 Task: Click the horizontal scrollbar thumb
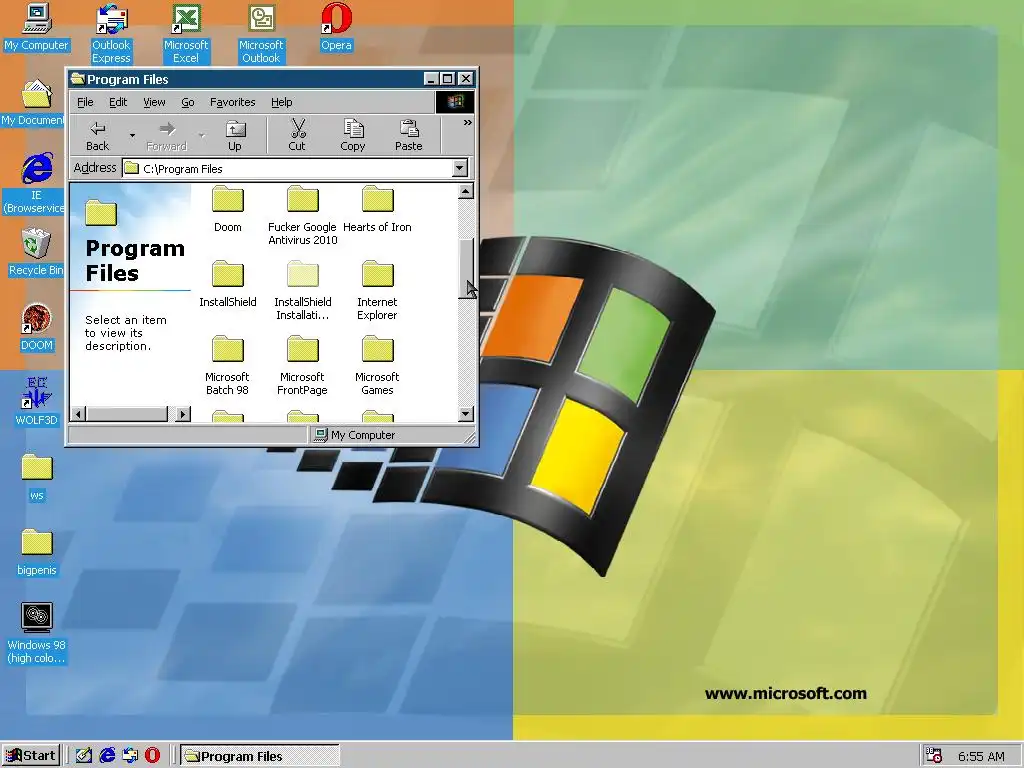(x=127, y=413)
